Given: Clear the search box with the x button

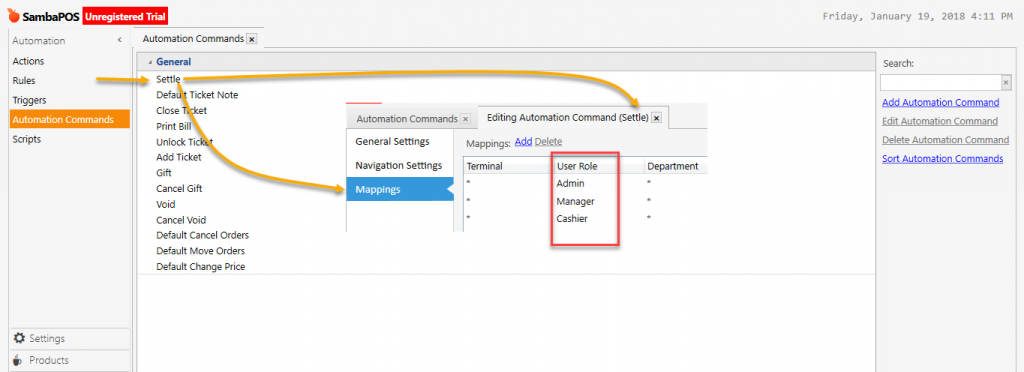Looking at the screenshot, I should coord(1006,82).
